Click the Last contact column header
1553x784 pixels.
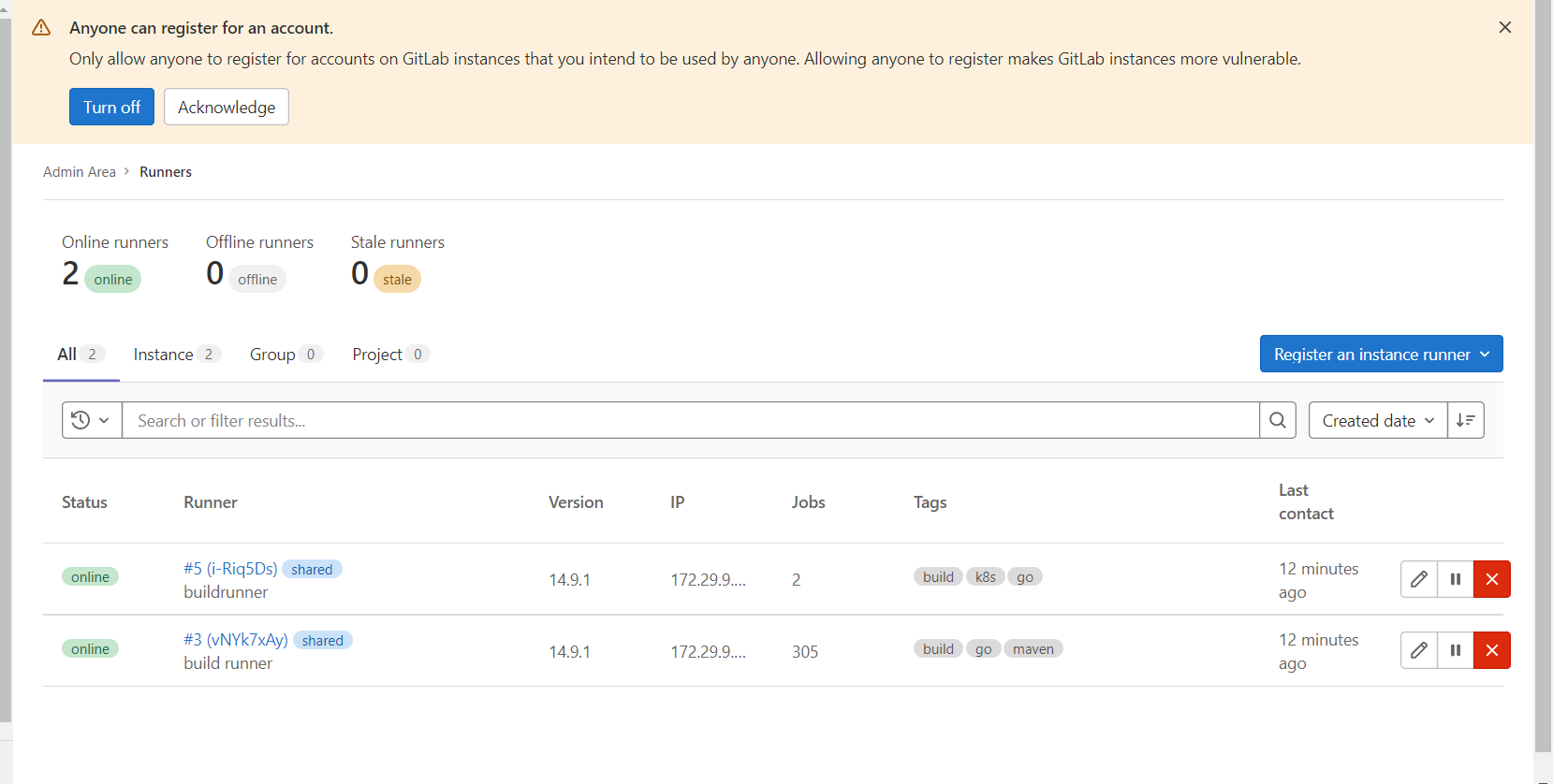tap(1306, 501)
